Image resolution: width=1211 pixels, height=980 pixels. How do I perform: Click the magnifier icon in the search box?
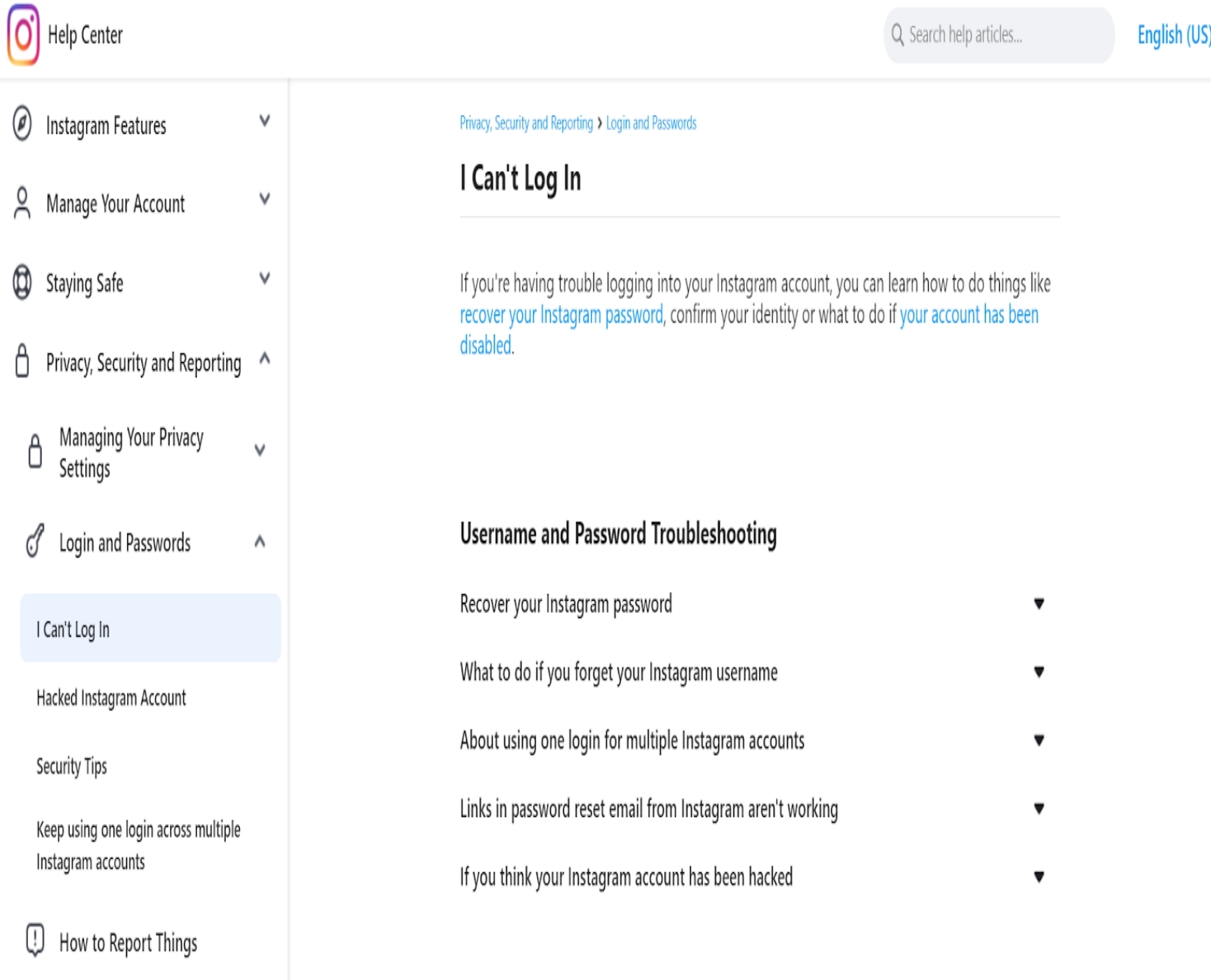tap(897, 34)
